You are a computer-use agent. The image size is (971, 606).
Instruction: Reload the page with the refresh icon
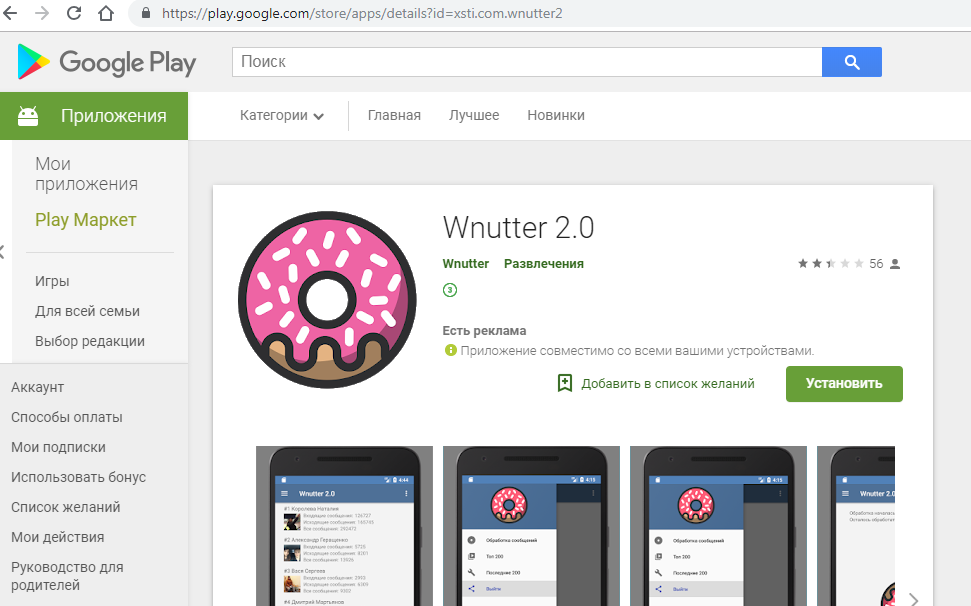[74, 13]
